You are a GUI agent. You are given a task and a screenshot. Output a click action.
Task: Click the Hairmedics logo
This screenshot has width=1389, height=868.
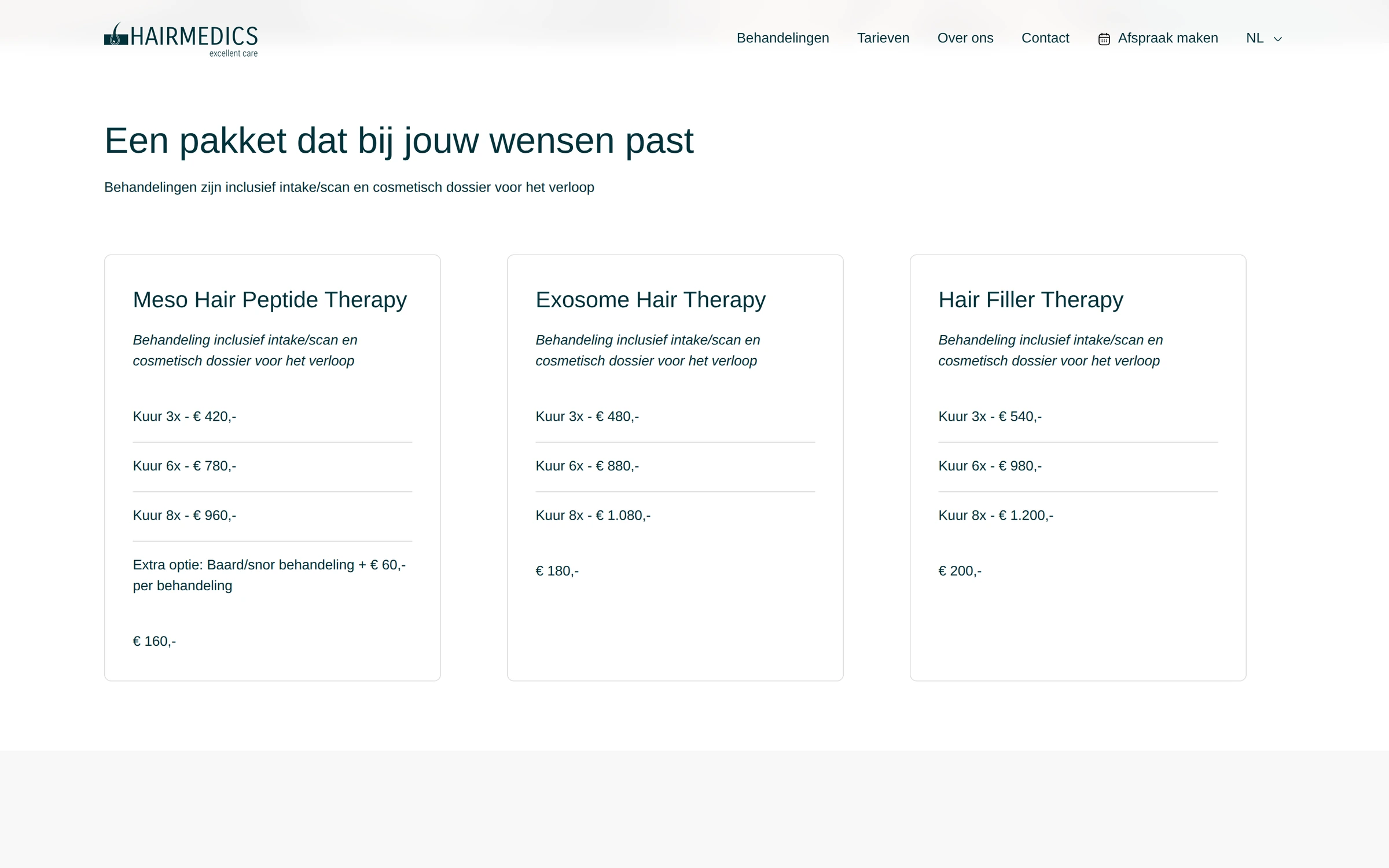(x=181, y=39)
